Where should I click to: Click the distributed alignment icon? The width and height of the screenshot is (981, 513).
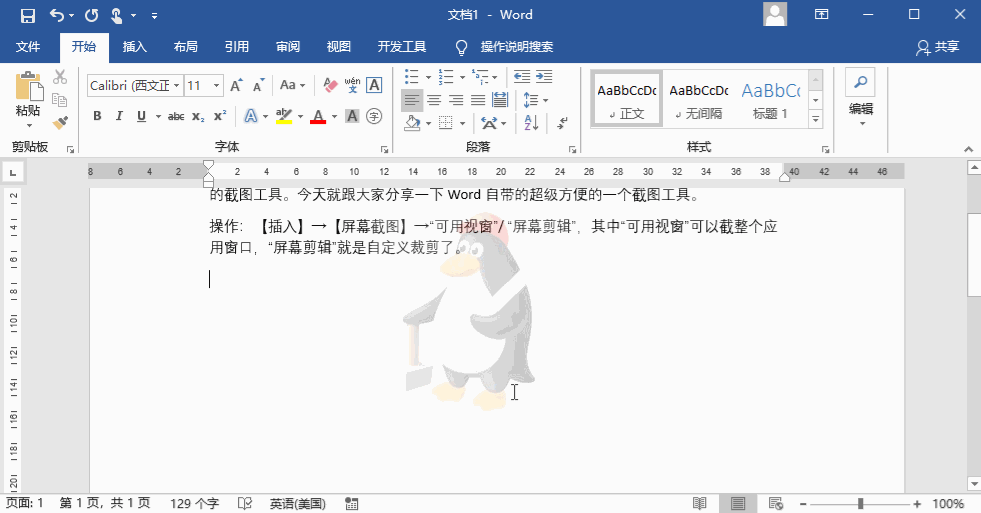(x=501, y=99)
